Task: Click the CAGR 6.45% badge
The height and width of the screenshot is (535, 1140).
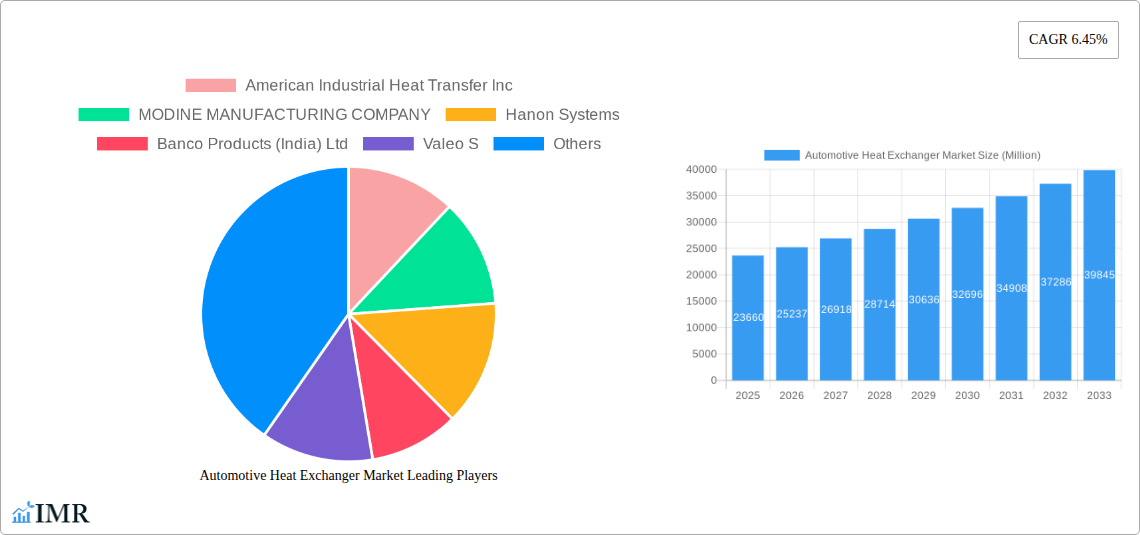Action: coord(1068,40)
